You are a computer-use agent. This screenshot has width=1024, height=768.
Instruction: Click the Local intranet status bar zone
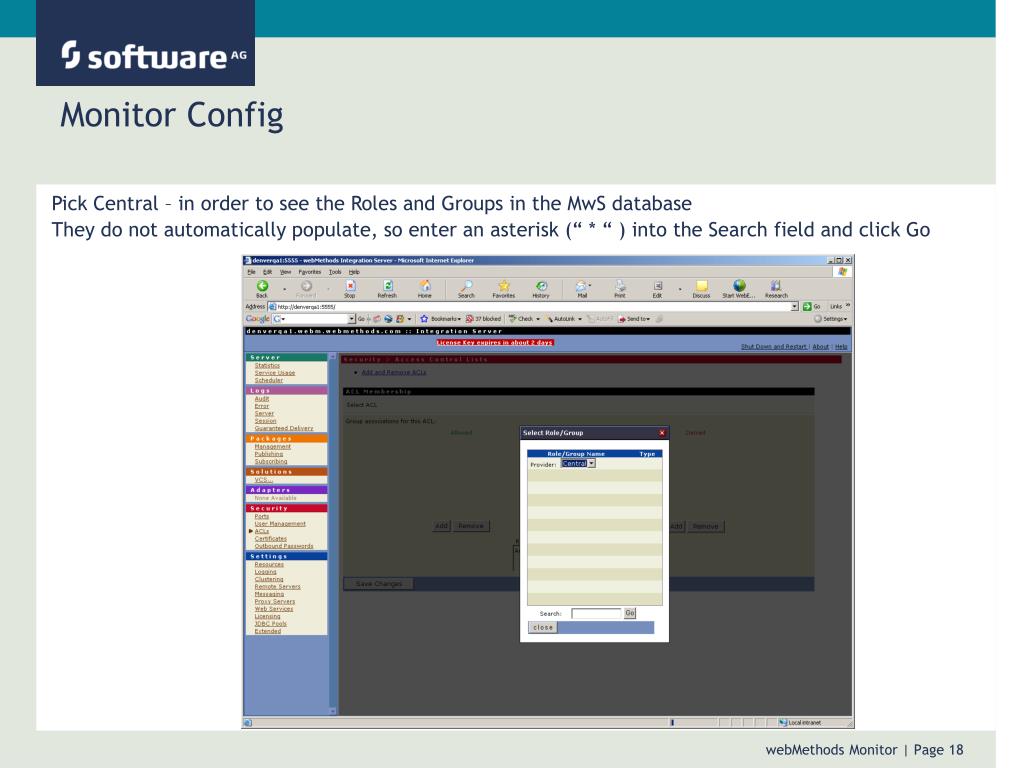click(x=800, y=722)
